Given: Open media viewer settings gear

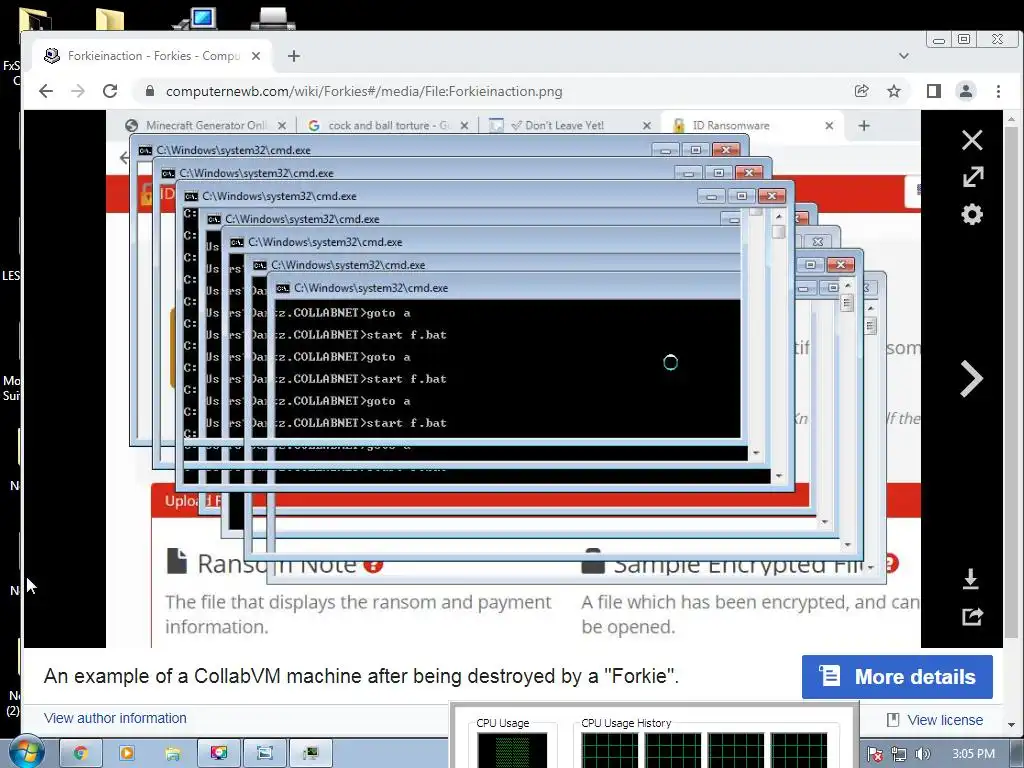Looking at the screenshot, I should pyautogui.click(x=972, y=214).
